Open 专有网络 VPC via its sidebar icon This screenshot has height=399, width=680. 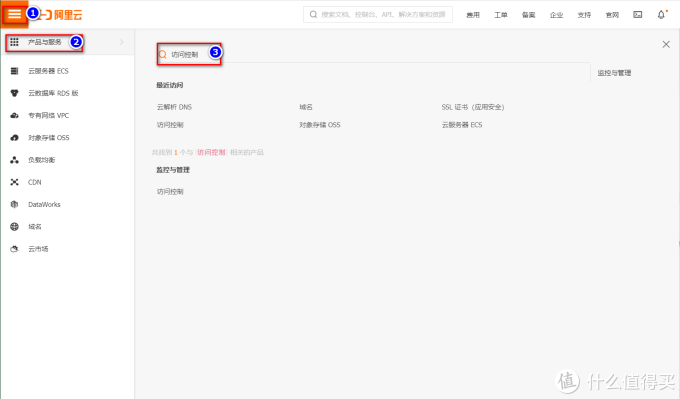14,115
